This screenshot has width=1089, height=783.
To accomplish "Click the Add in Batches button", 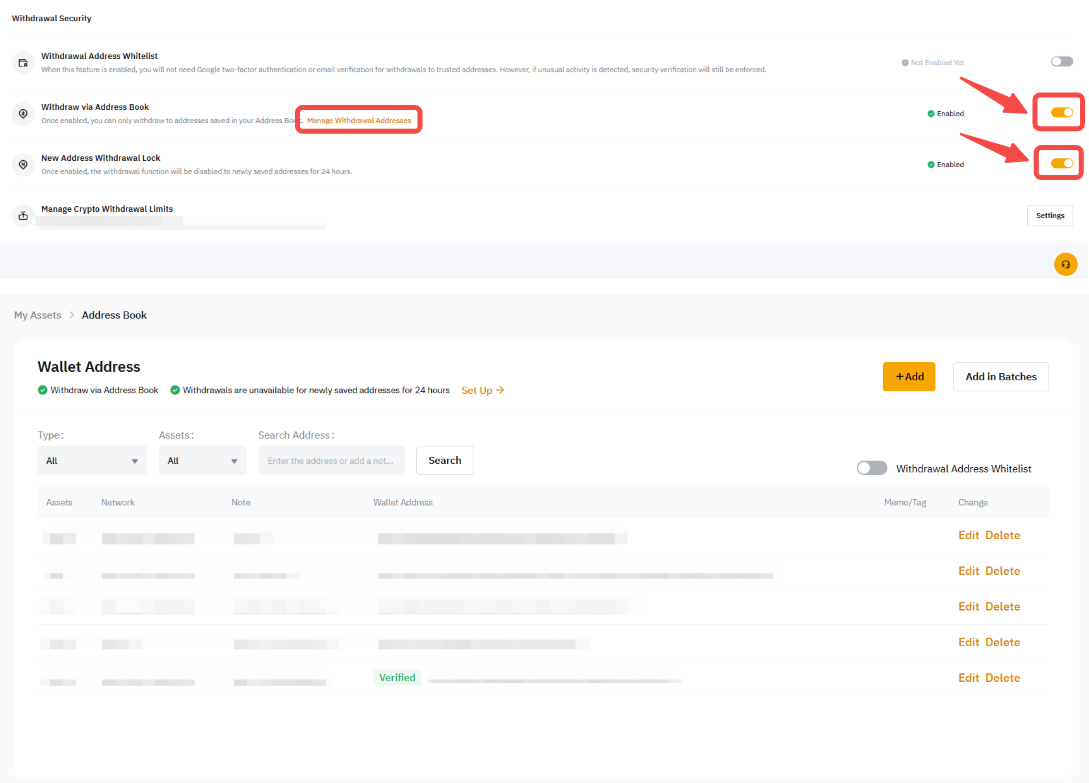I will click(1000, 376).
